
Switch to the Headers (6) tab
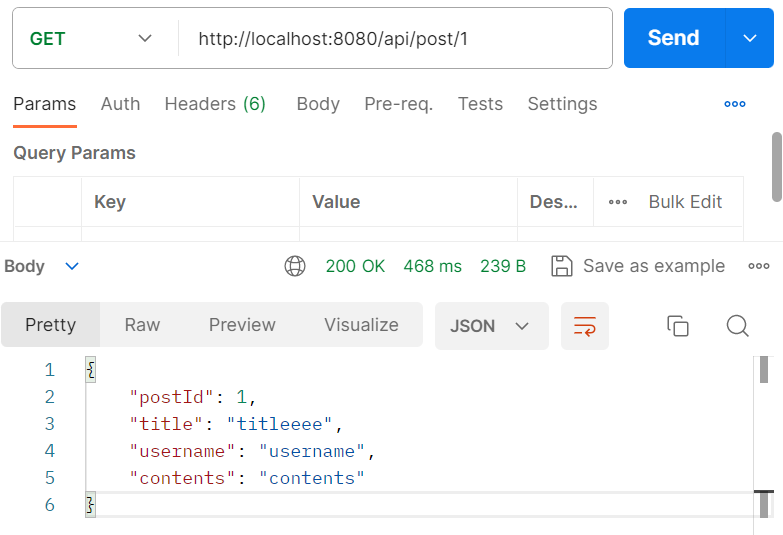(215, 104)
